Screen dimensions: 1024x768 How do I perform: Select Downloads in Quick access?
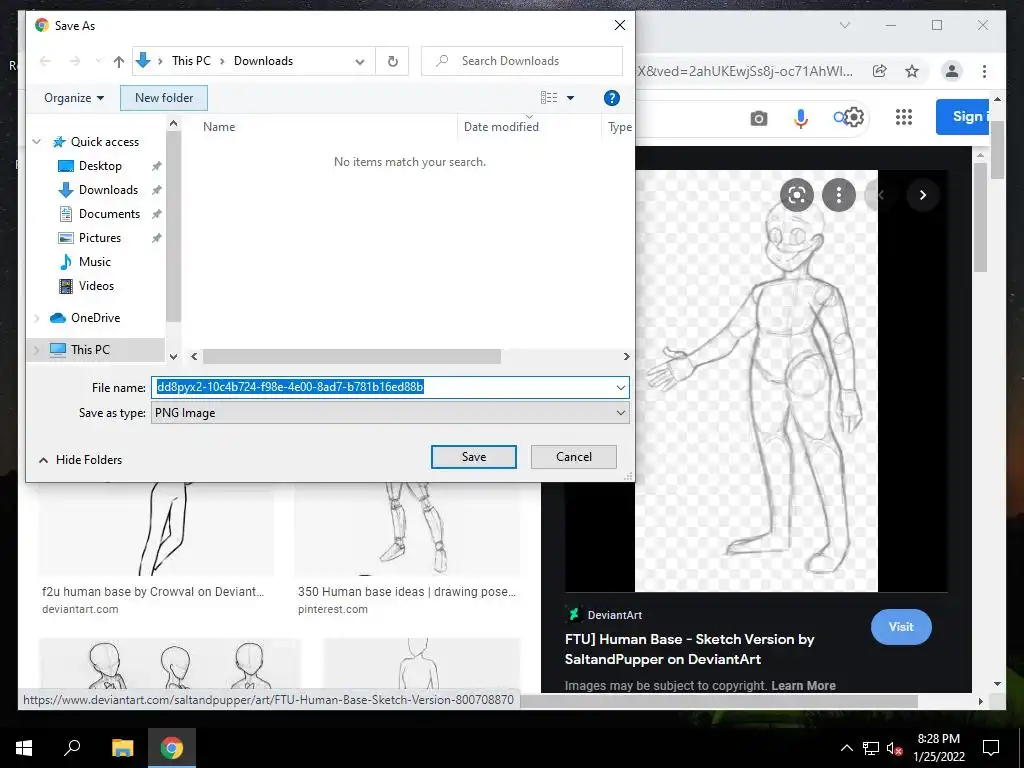pyautogui.click(x=108, y=190)
